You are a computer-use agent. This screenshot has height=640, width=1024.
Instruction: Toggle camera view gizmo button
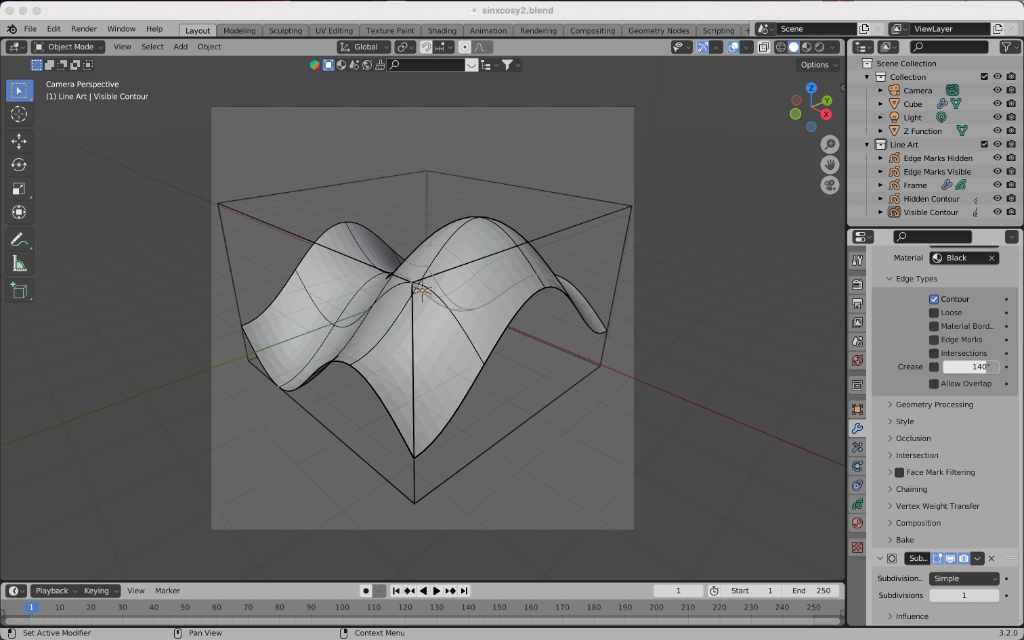point(830,185)
